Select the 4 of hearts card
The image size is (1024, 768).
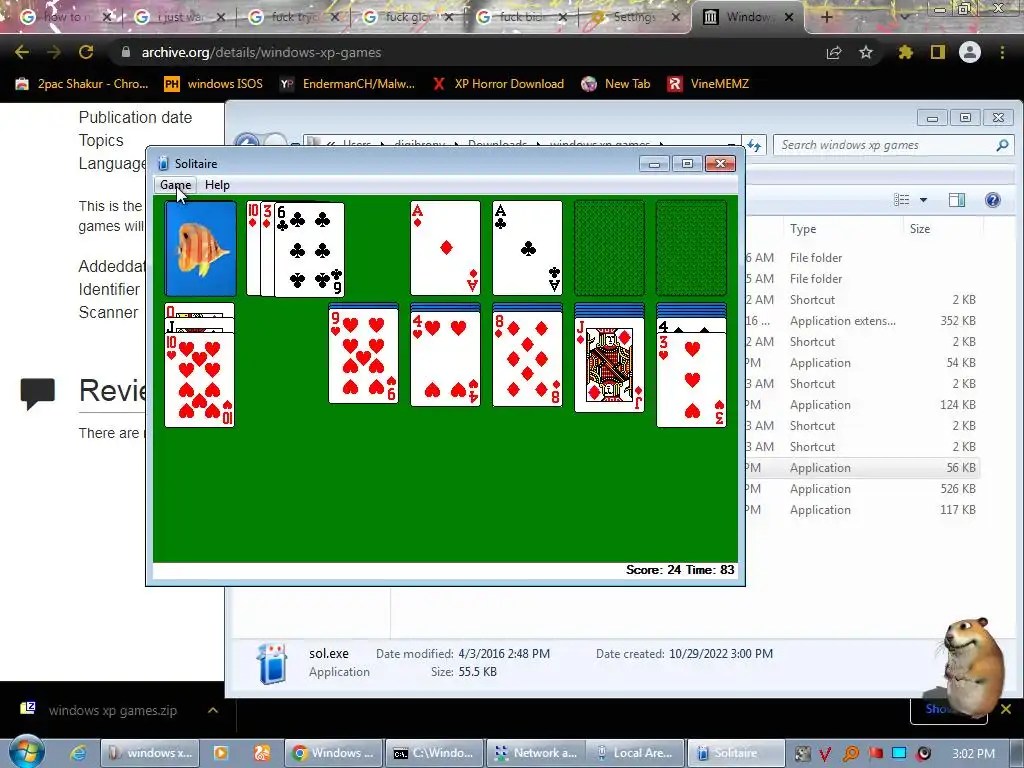[445, 359]
